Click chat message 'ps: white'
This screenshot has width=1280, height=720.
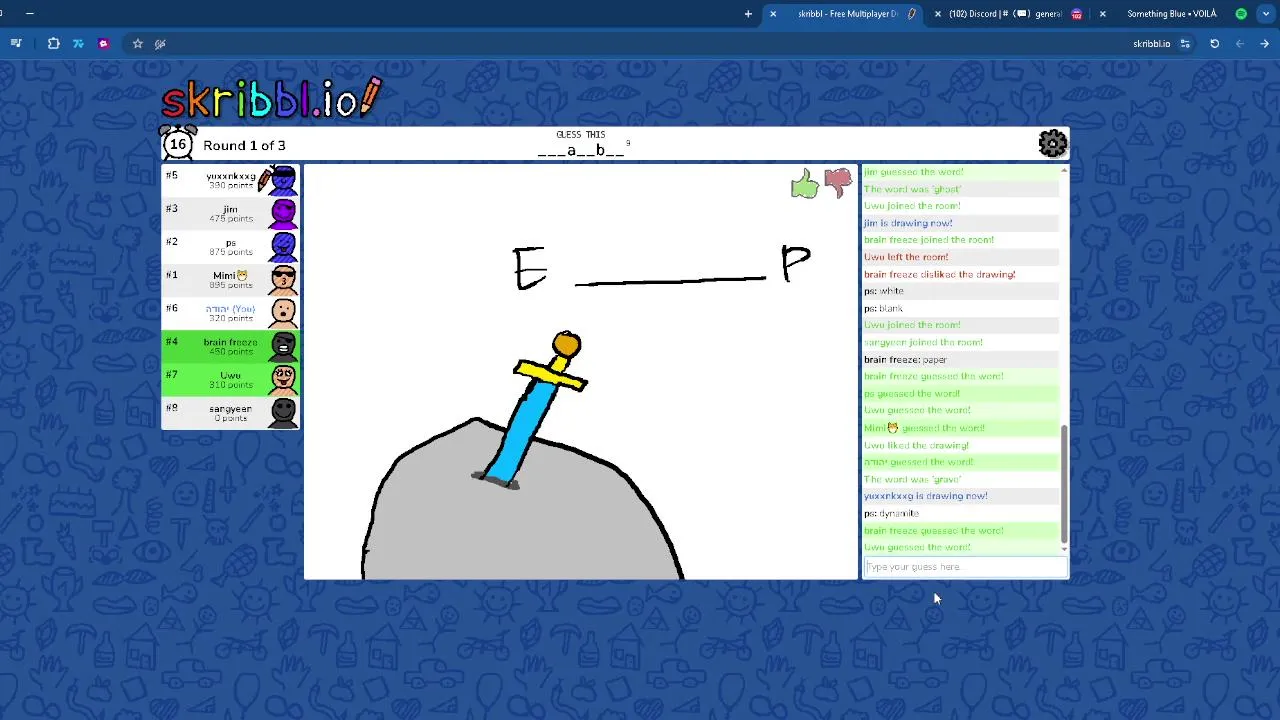[x=884, y=291]
